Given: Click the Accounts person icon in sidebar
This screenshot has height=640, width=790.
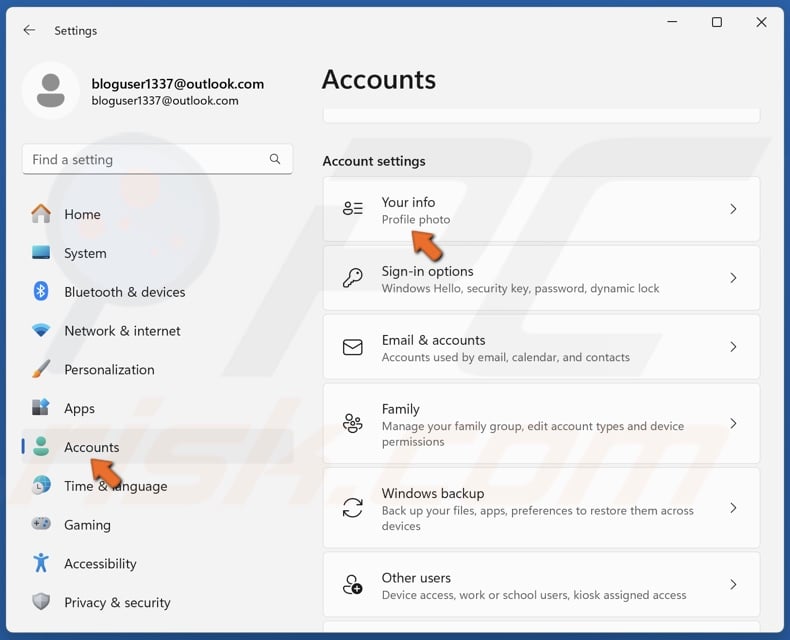Looking at the screenshot, I should (41, 446).
